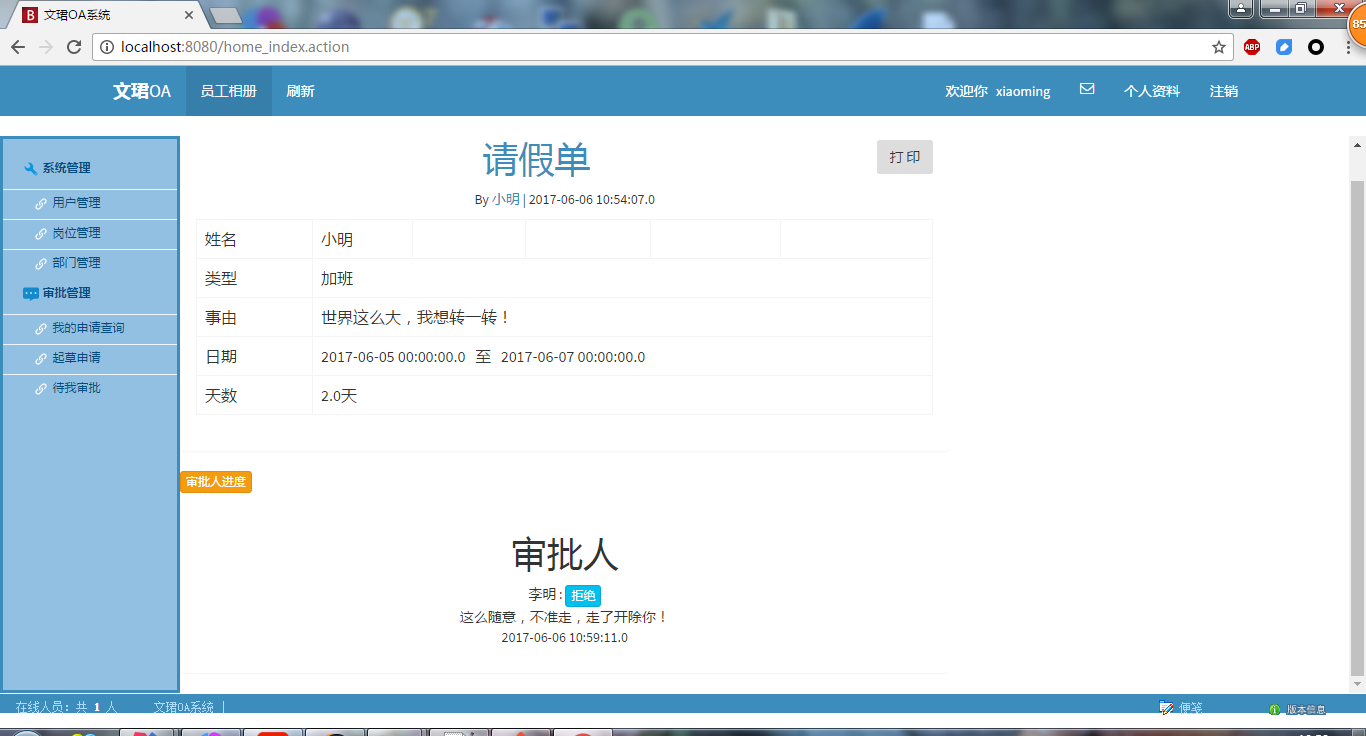1366x736 pixels.
Task: Collapse the 审批管理 section header
Action: pyautogui.click(x=66, y=293)
